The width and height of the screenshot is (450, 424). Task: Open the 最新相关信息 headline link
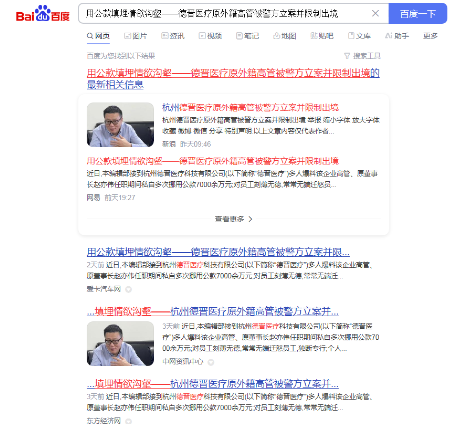(233, 79)
